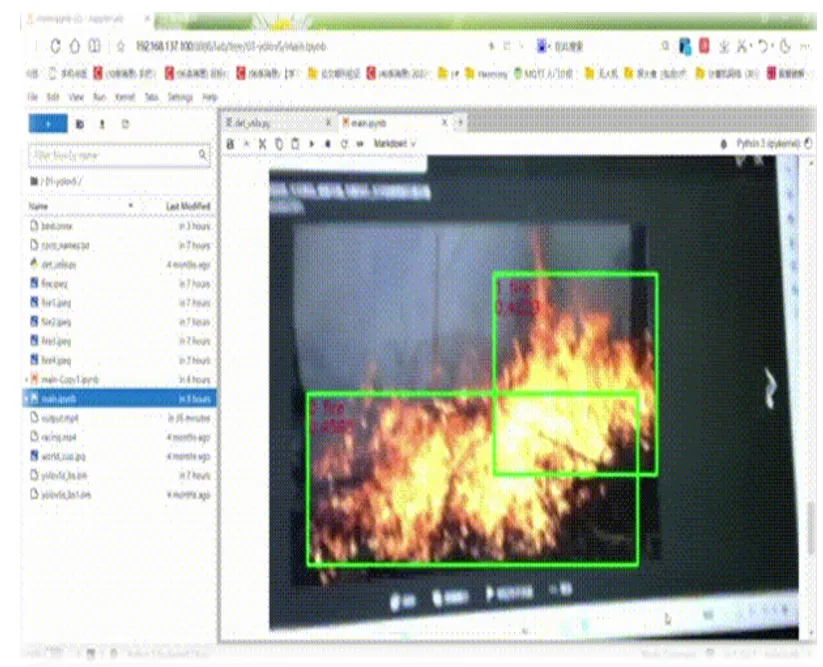The image size is (823, 667).
Task: Reload the page with browser refresh icon
Action: click(74, 46)
